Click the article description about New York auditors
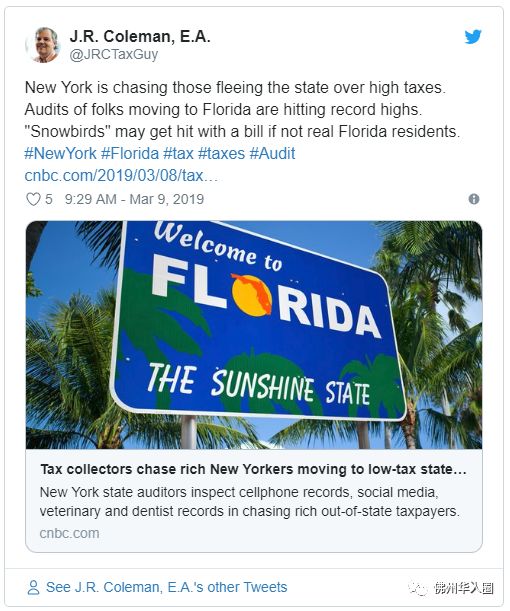510x611 pixels. click(250, 502)
